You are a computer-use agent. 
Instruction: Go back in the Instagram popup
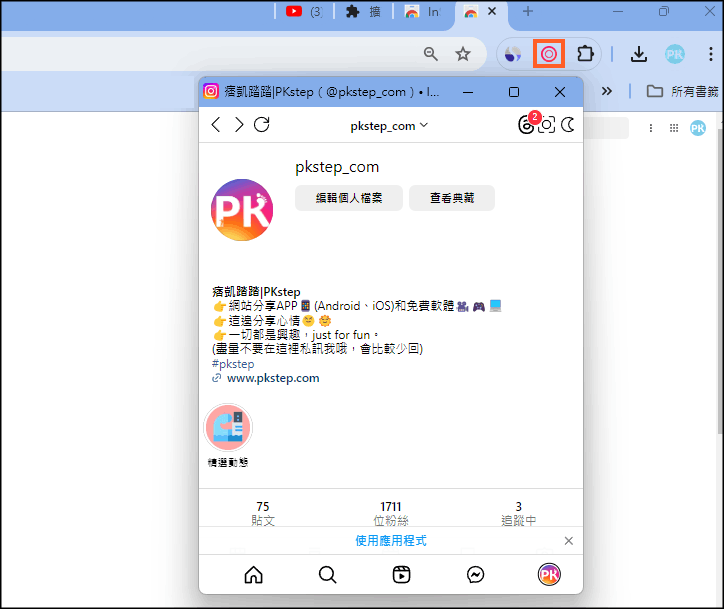[x=216, y=125]
